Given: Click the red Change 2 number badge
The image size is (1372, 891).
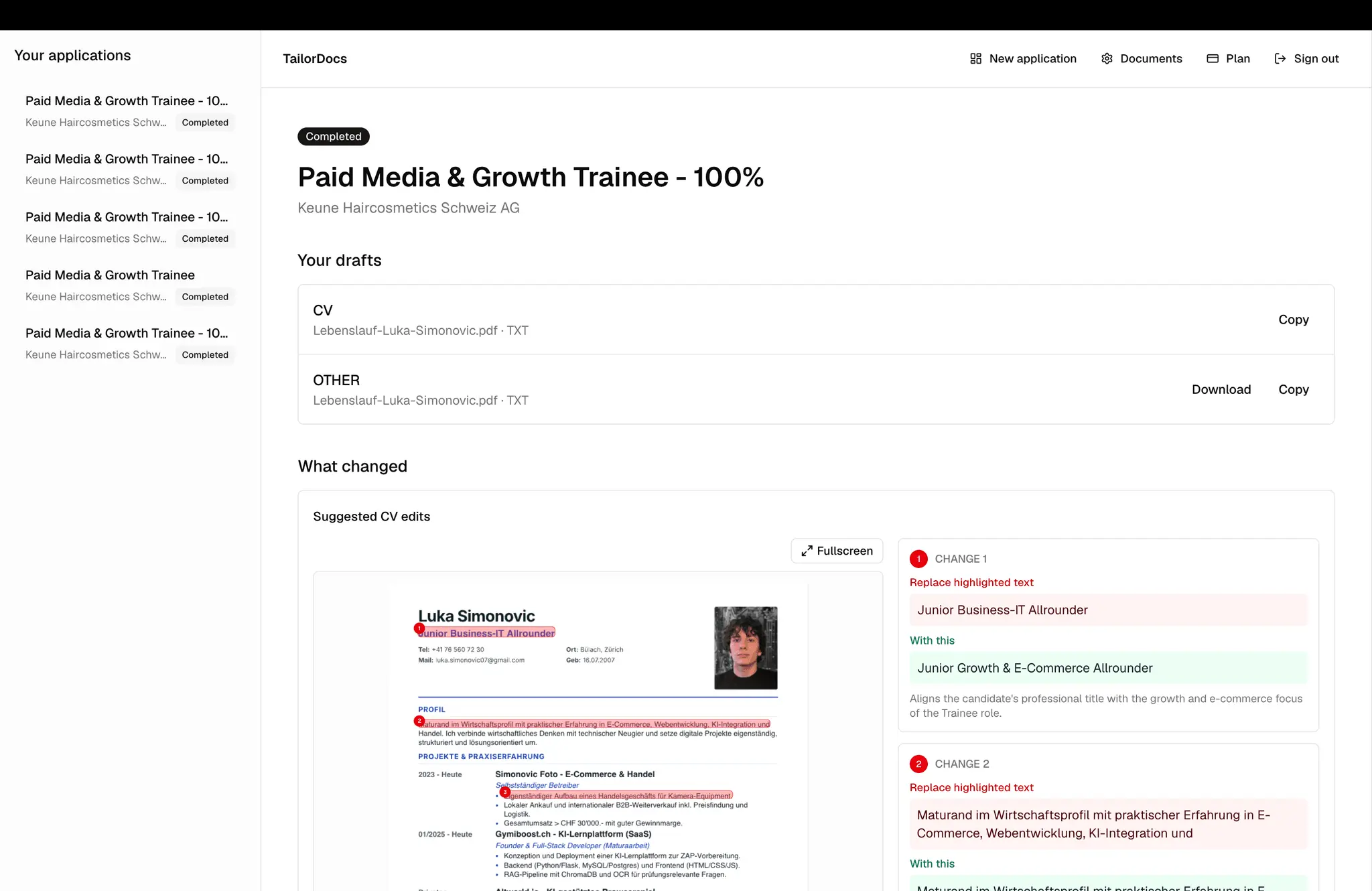Looking at the screenshot, I should [x=918, y=764].
